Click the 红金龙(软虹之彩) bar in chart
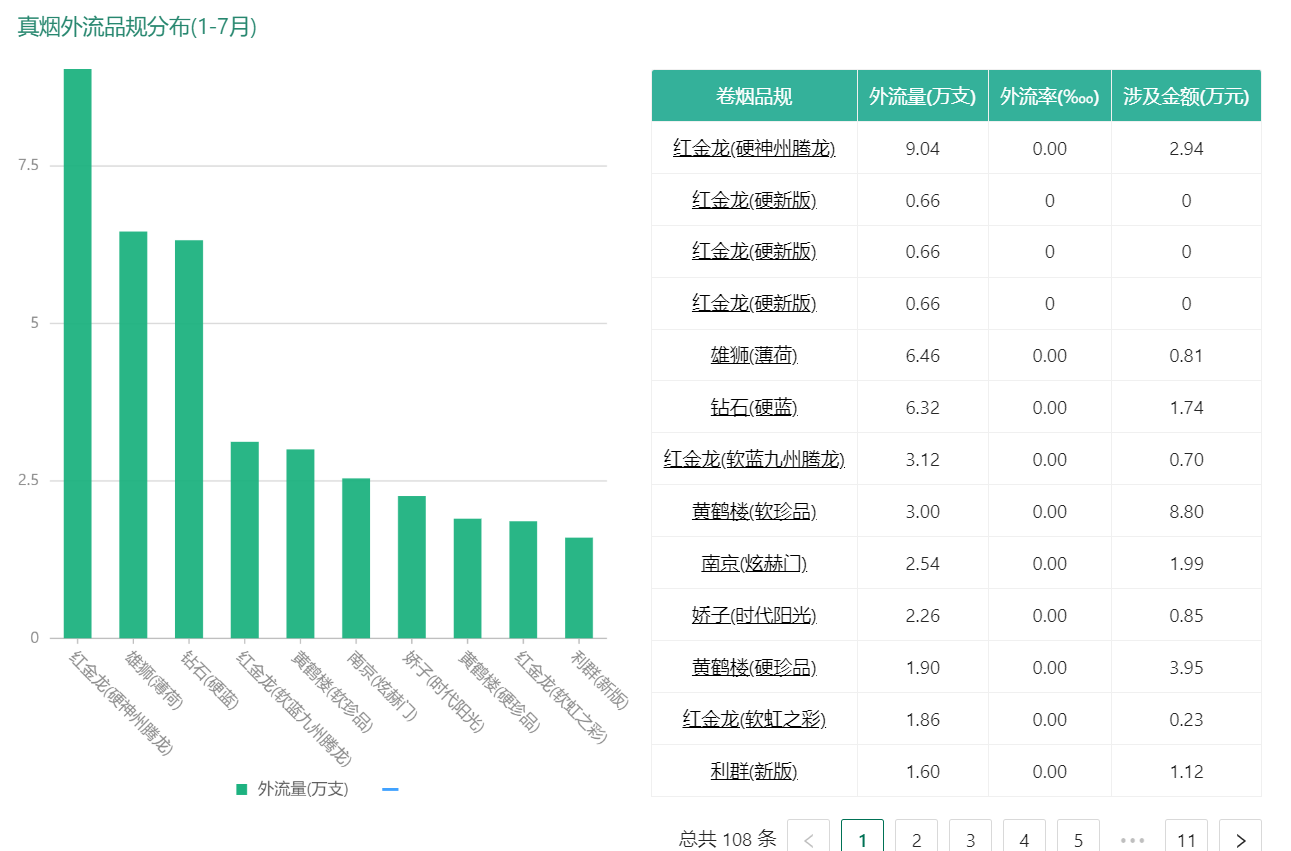 pyautogui.click(x=523, y=580)
